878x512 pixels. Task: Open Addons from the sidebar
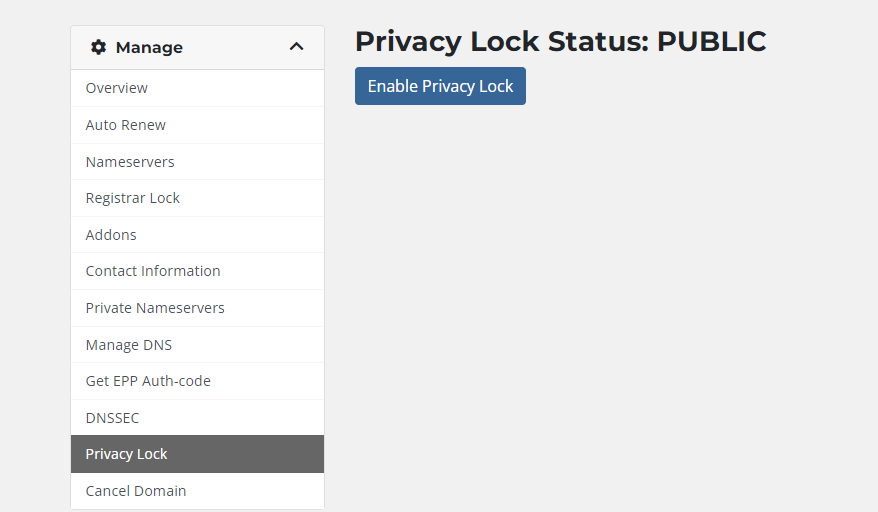tap(197, 235)
